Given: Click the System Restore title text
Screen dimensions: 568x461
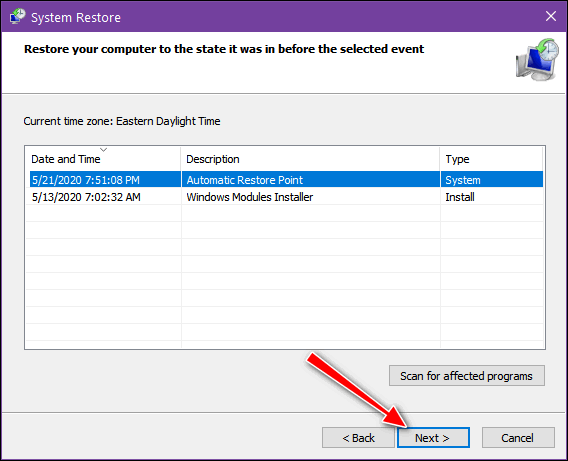Looking at the screenshot, I should (x=76, y=17).
